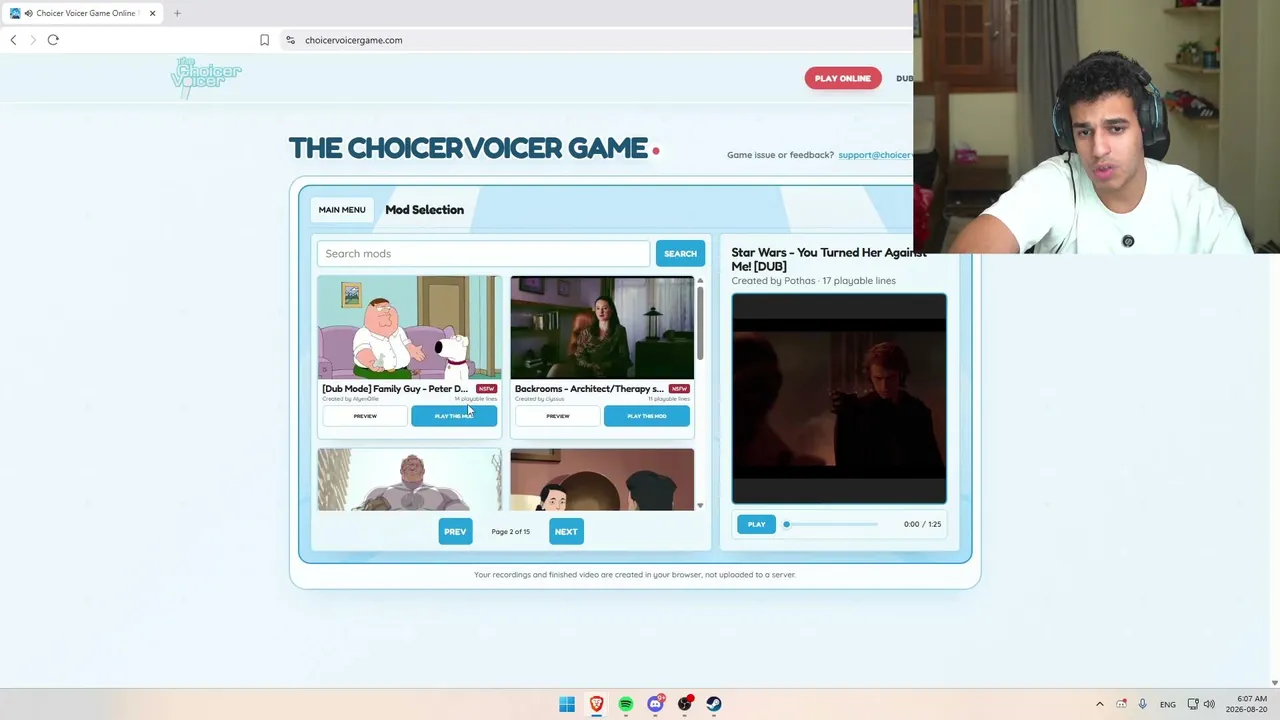Click the Search button
This screenshot has width=1280, height=720.
coord(680,254)
